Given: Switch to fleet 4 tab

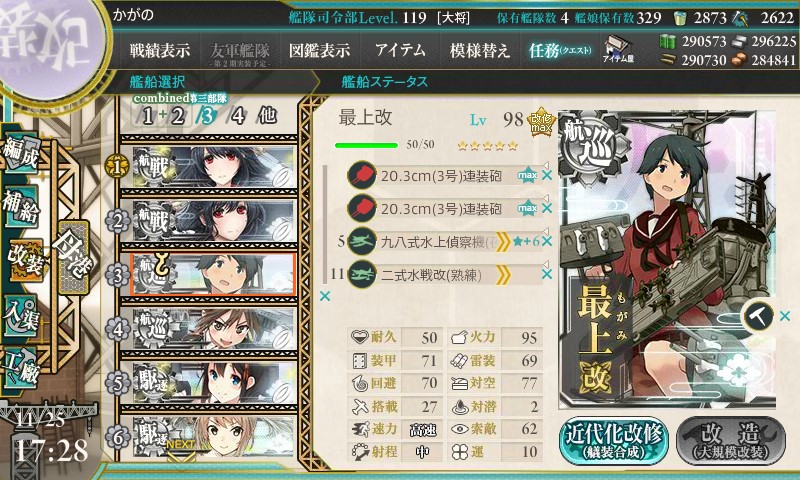Looking at the screenshot, I should pos(238,116).
